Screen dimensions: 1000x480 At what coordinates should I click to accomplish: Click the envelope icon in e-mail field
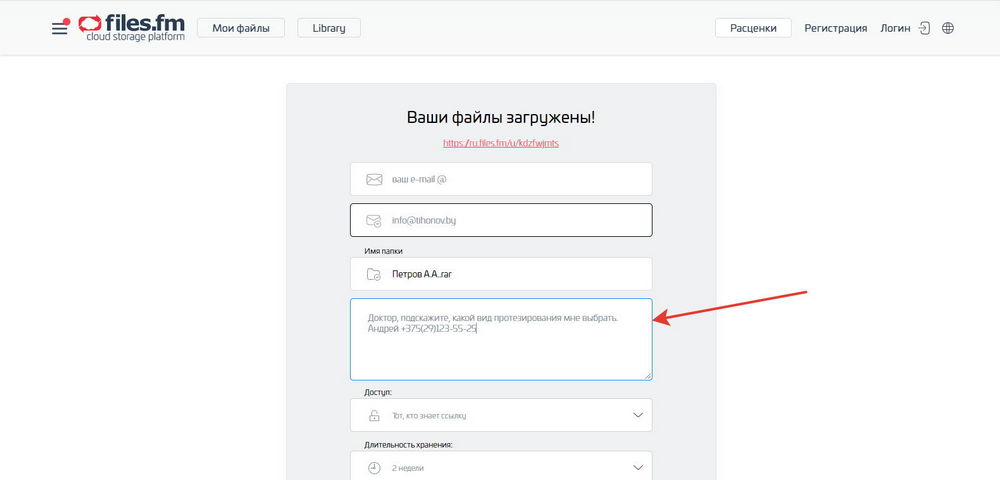[x=374, y=179]
